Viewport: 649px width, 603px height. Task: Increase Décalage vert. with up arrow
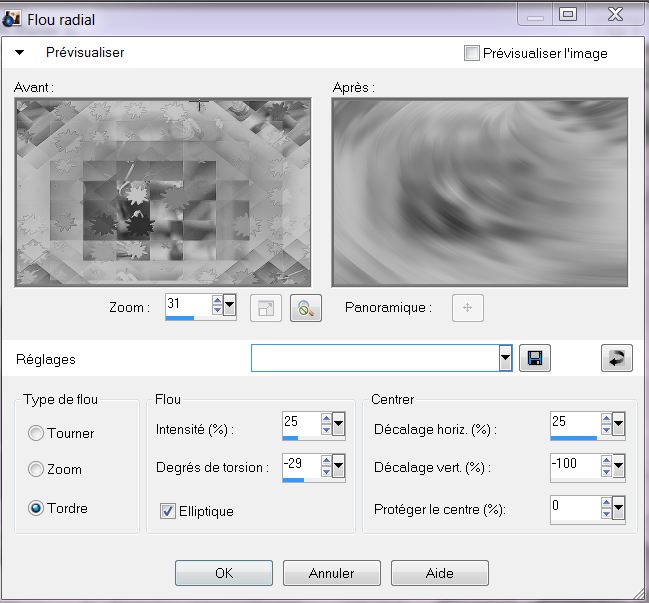(606, 461)
